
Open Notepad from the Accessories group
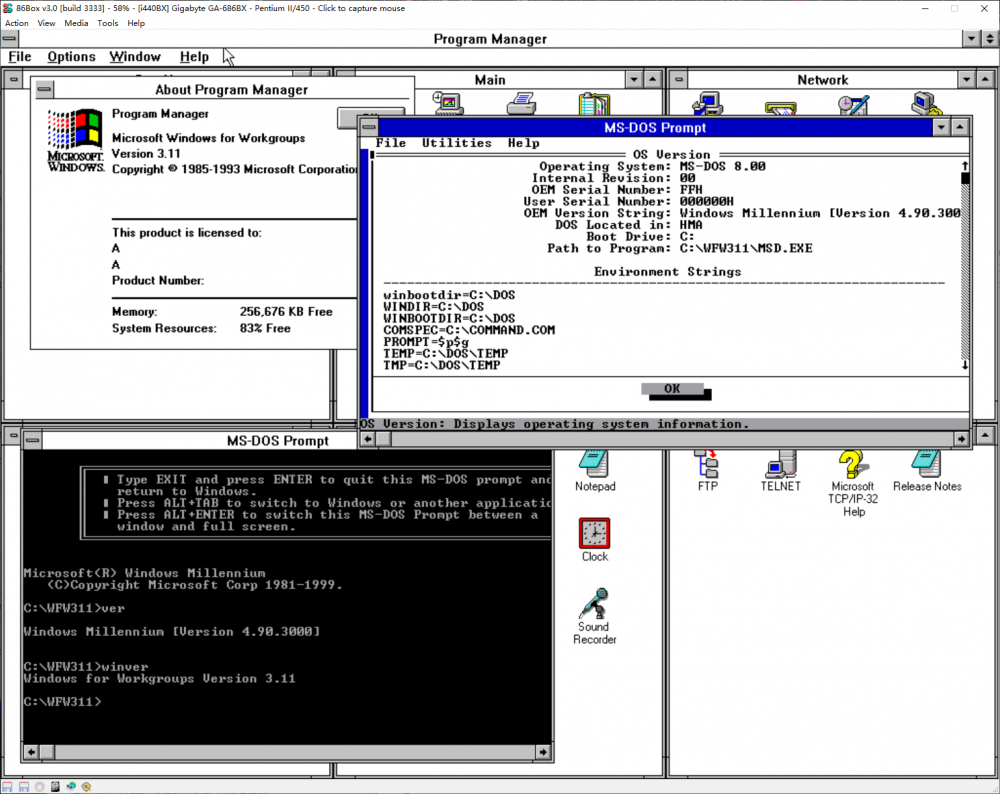coord(595,463)
